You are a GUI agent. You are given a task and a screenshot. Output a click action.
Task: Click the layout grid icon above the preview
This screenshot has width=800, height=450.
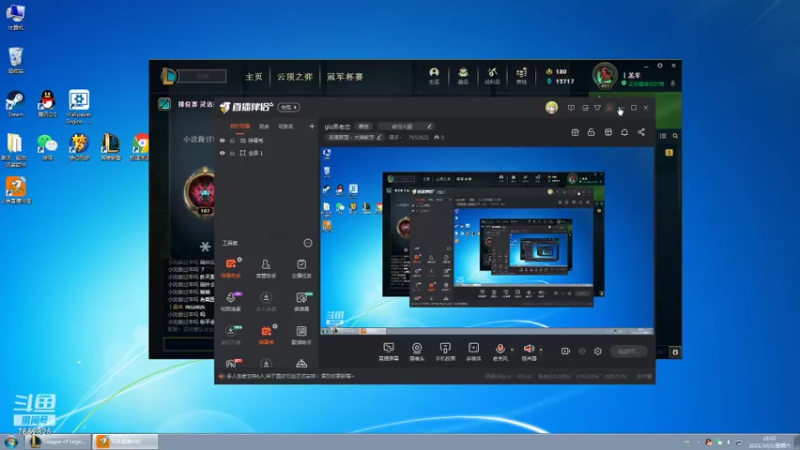(x=575, y=133)
